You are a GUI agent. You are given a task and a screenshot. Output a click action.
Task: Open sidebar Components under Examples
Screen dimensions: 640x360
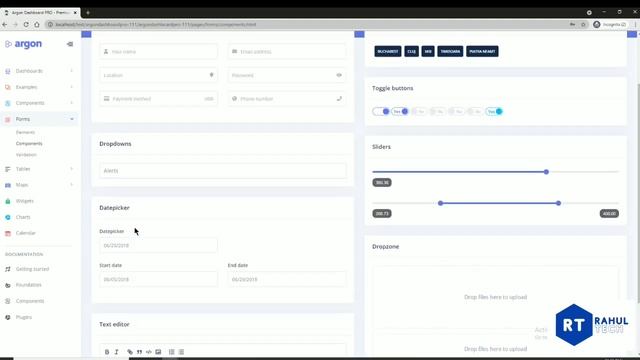(x=30, y=103)
